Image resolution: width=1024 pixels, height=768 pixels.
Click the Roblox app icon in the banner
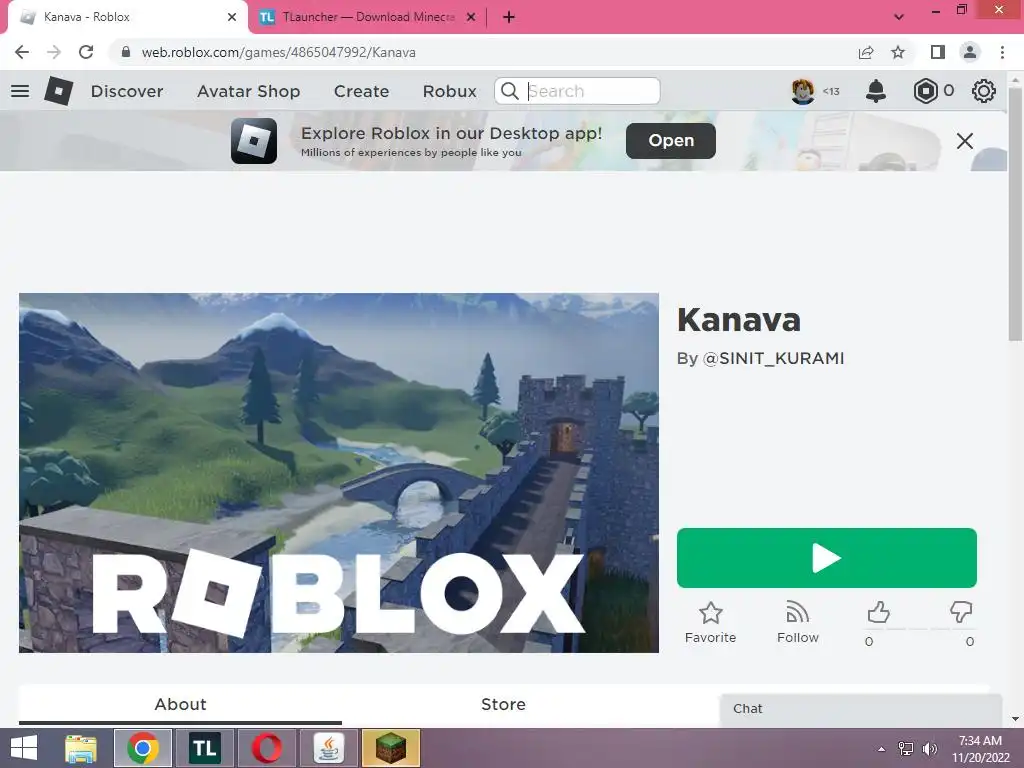pyautogui.click(x=253, y=140)
